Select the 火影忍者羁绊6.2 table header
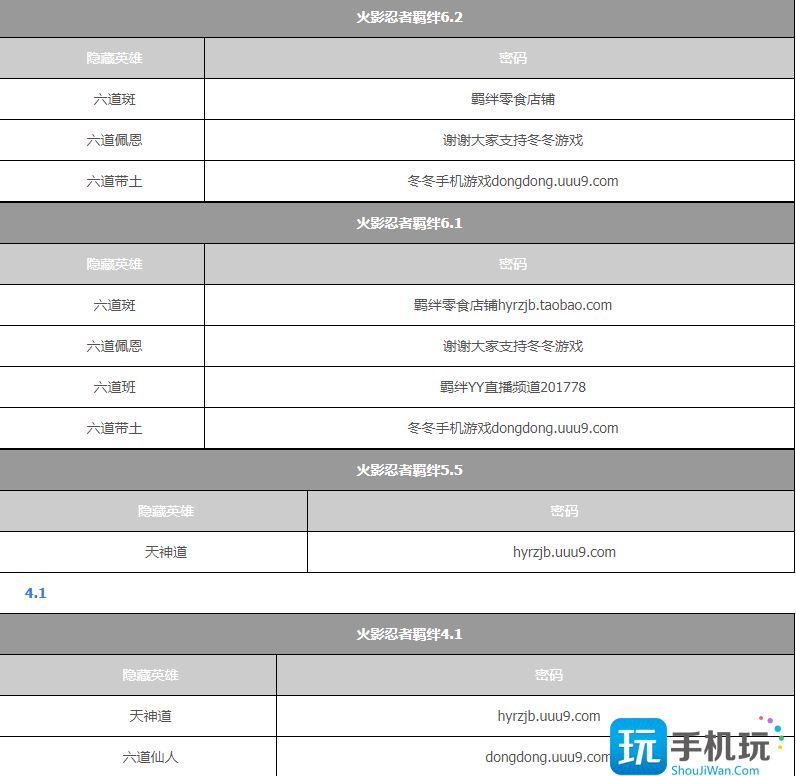 click(397, 18)
